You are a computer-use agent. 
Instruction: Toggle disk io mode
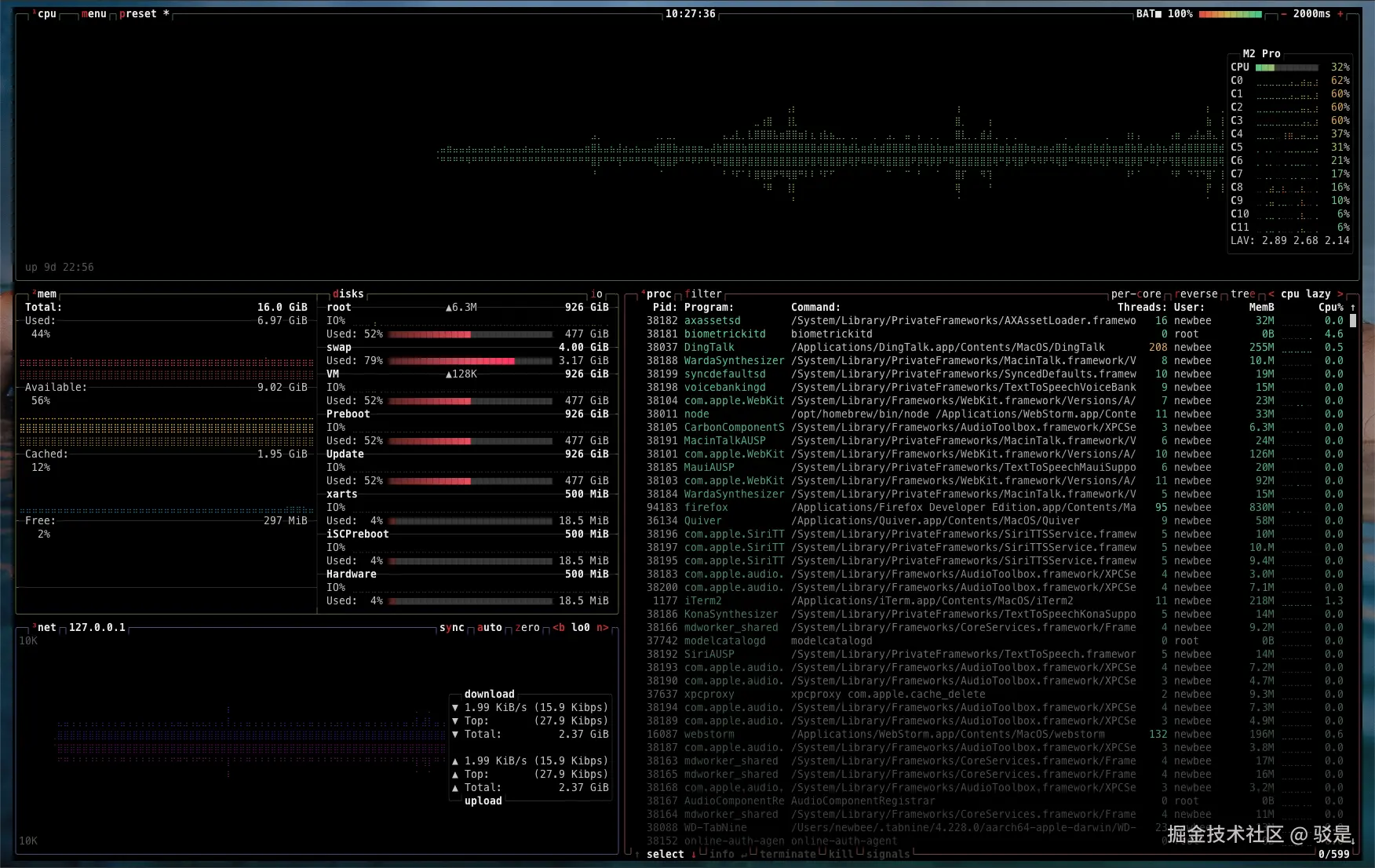(596, 294)
